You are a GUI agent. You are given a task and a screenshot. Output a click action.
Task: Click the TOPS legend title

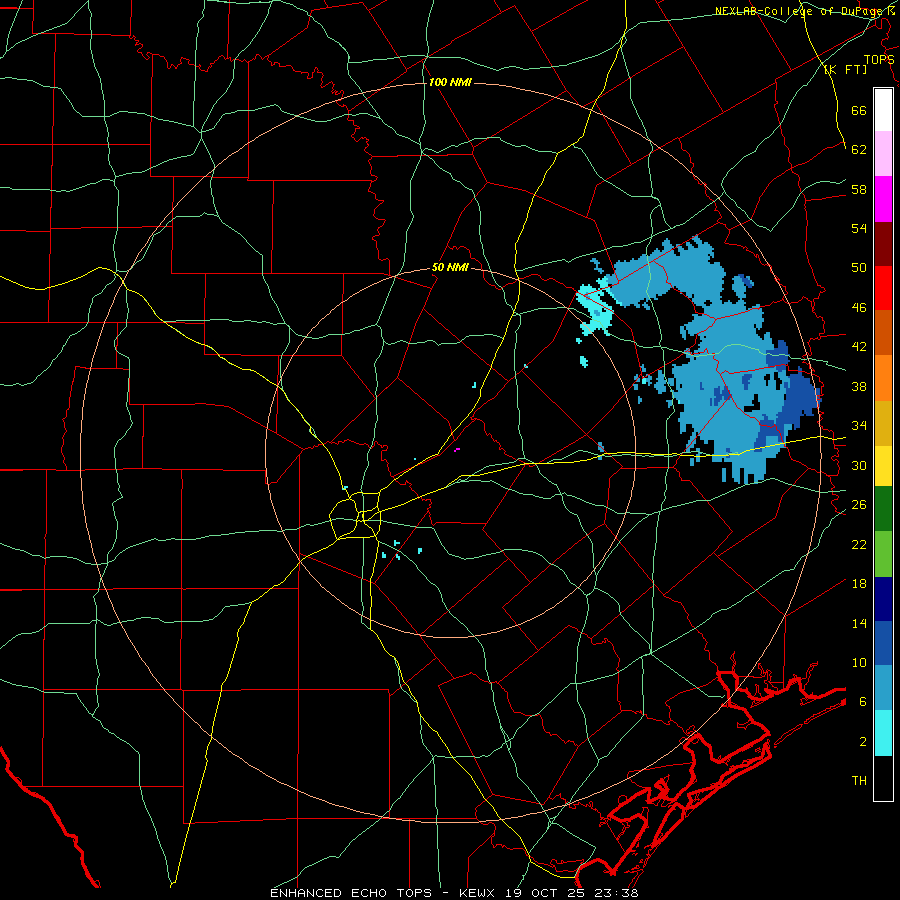coord(879,60)
